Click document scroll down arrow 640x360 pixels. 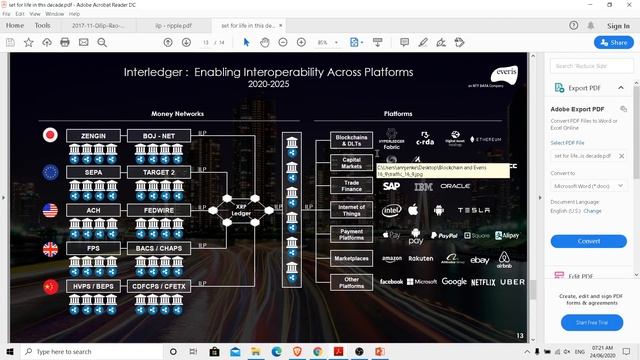coord(533,339)
